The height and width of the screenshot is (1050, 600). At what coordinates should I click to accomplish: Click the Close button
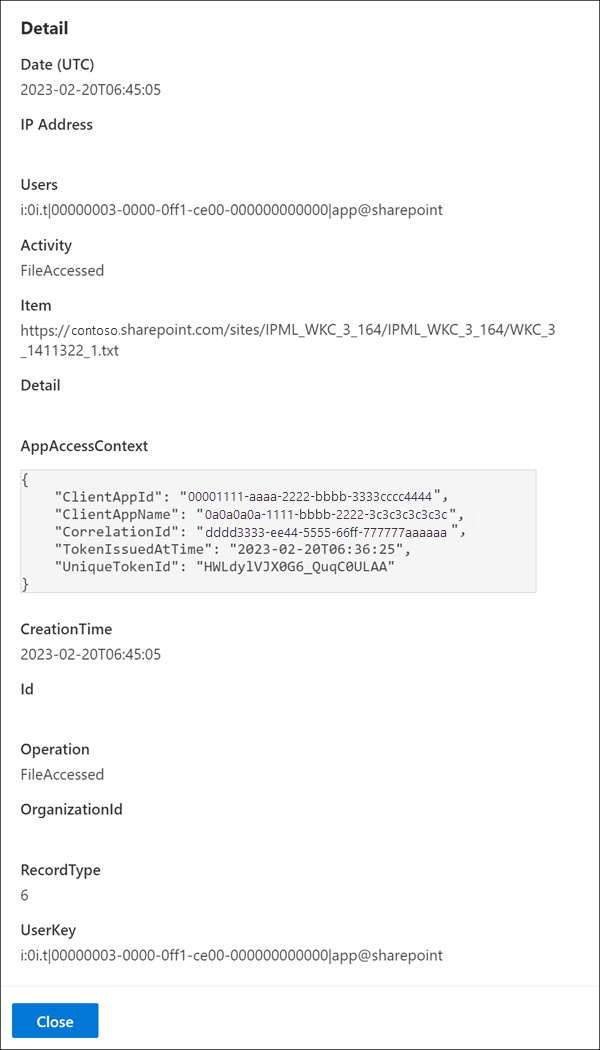pyautogui.click(x=54, y=1020)
